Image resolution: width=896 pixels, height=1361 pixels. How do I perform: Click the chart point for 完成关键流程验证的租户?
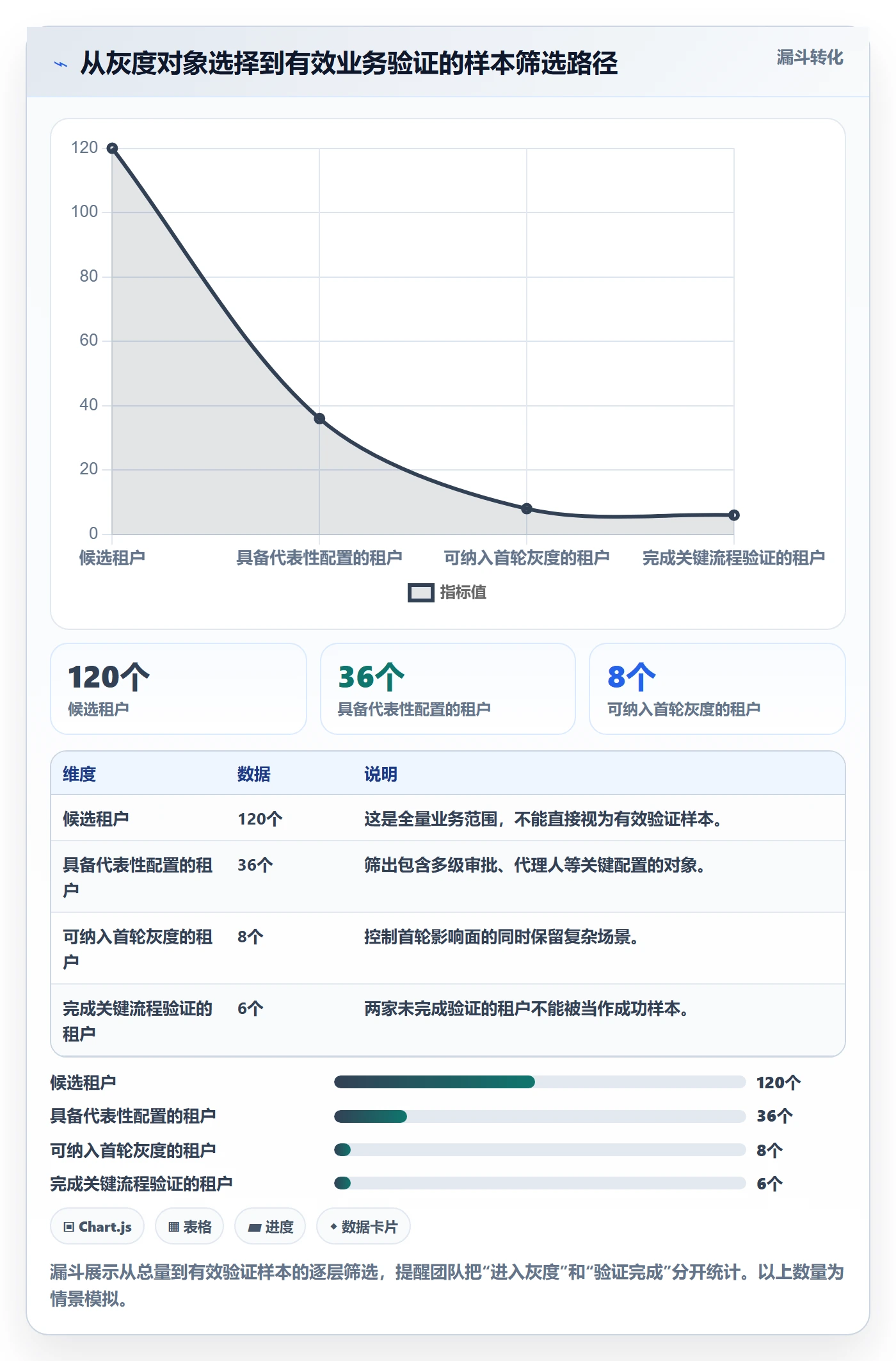pyautogui.click(x=734, y=515)
